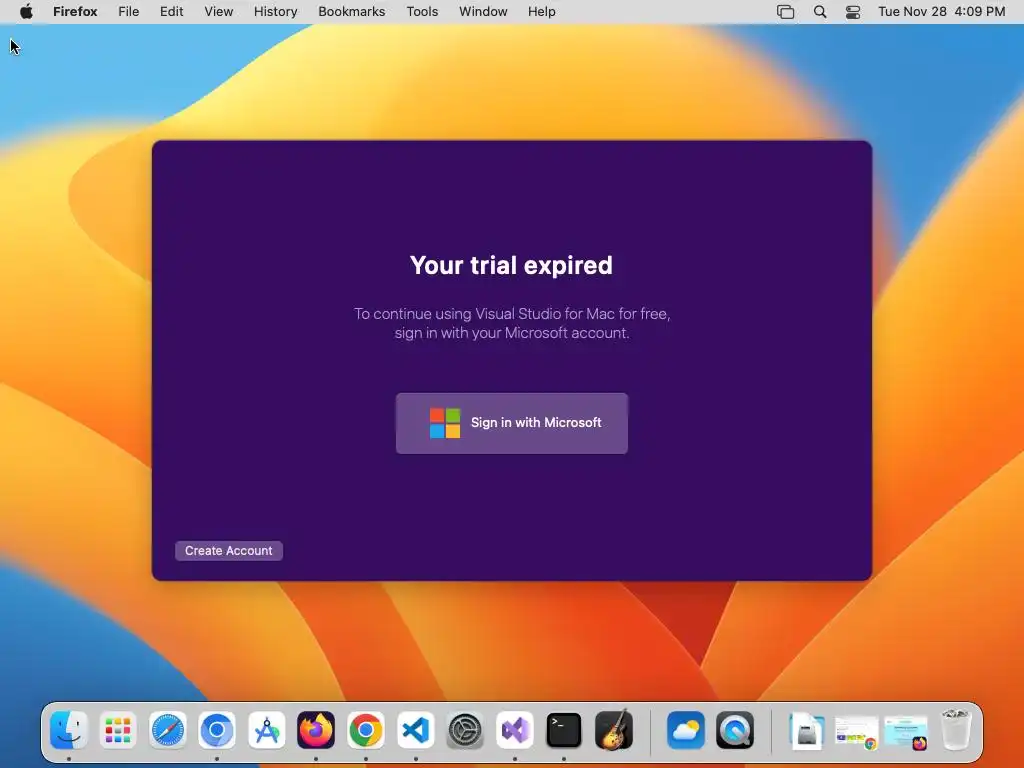Open the minimized Chrome window in the Dock

(x=857, y=733)
